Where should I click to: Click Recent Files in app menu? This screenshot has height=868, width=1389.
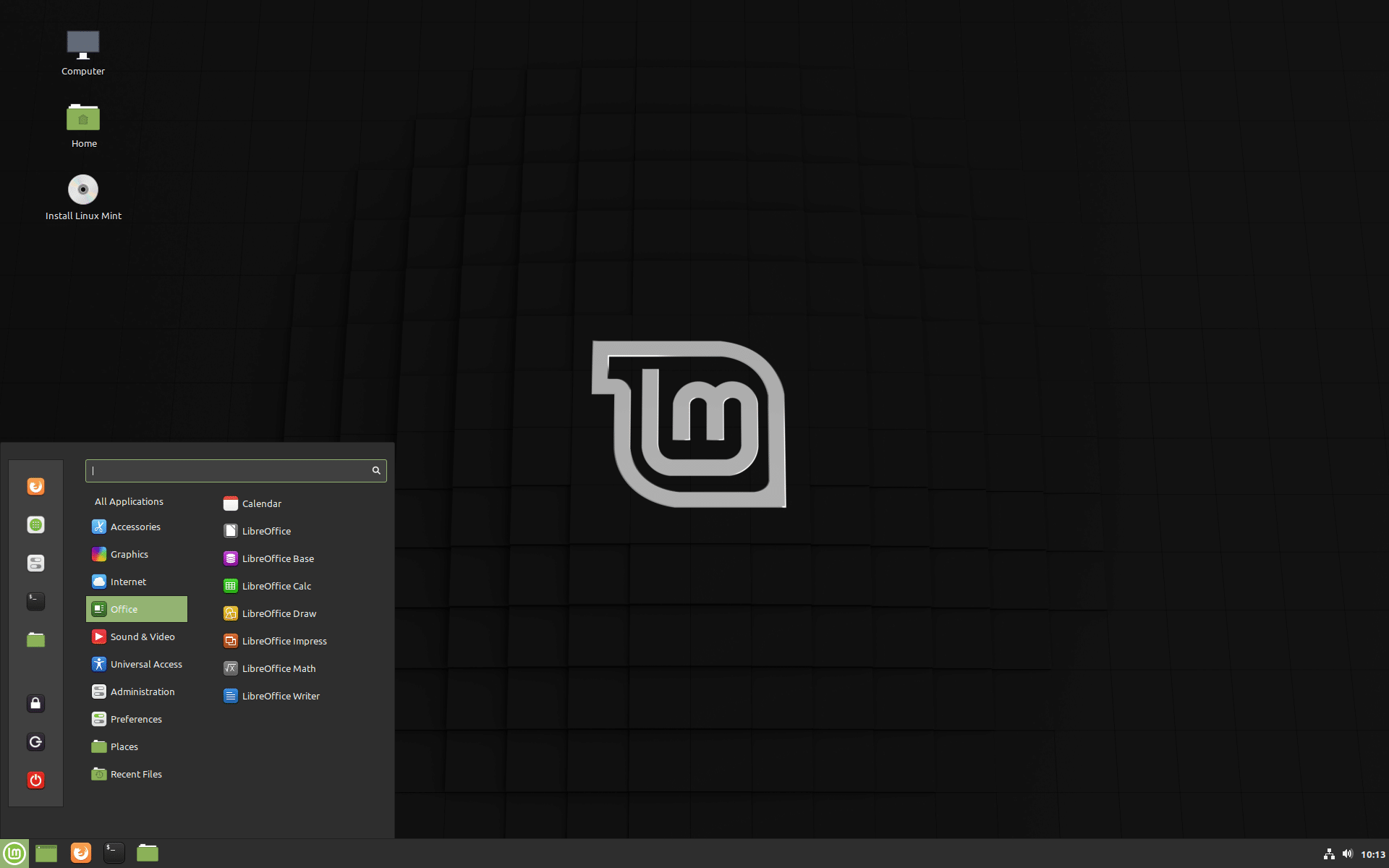[135, 773]
